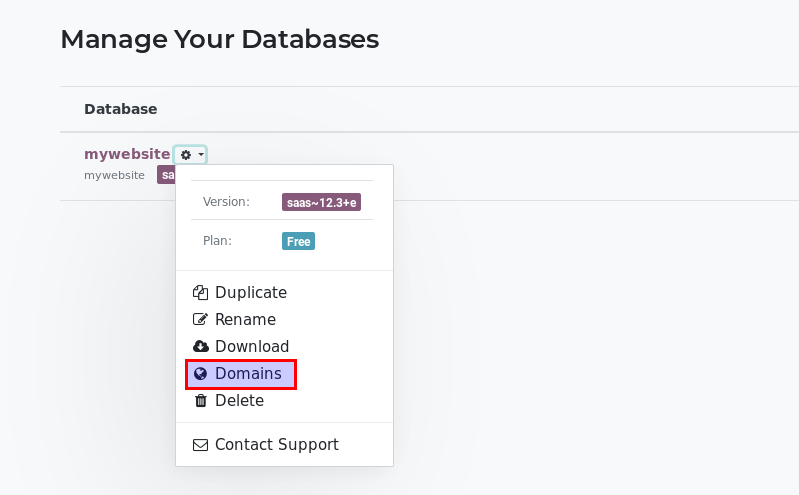Click the Database column header
This screenshot has height=495, width=799.
tap(120, 109)
